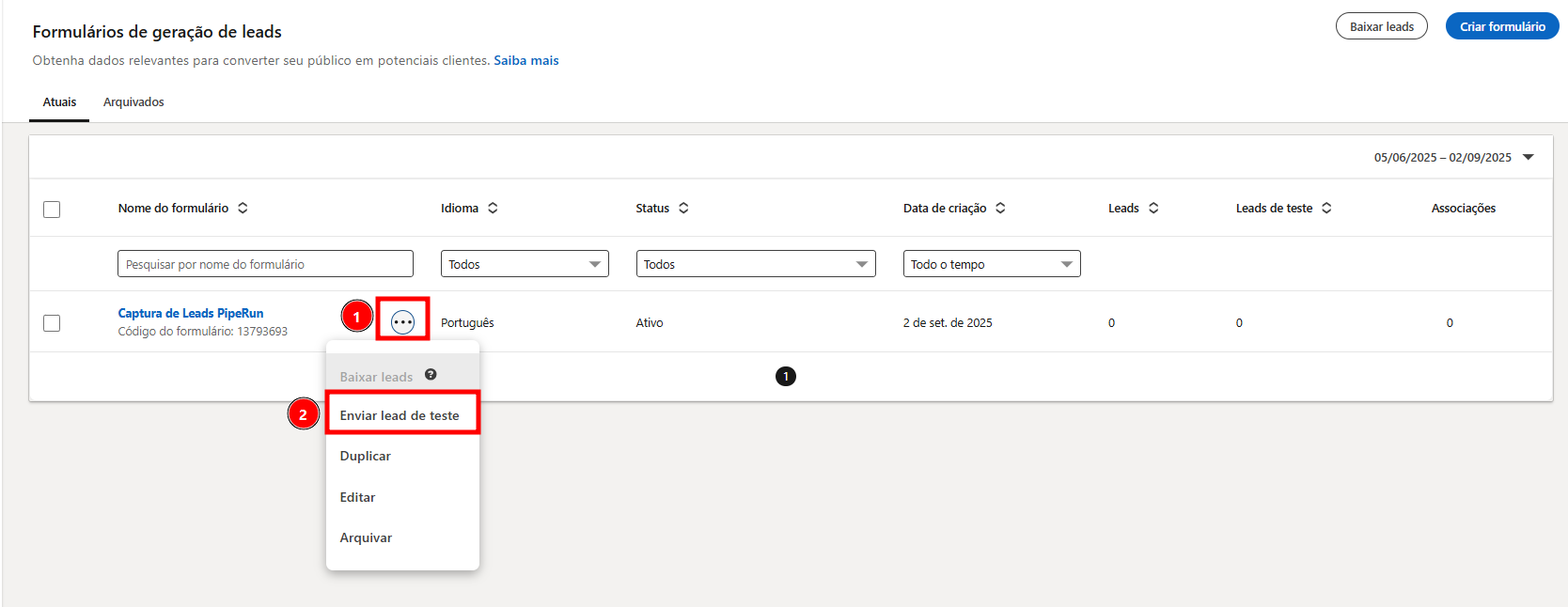Open the Todo o tempo date dropdown
This screenshot has width=1568, height=607.
click(x=991, y=264)
